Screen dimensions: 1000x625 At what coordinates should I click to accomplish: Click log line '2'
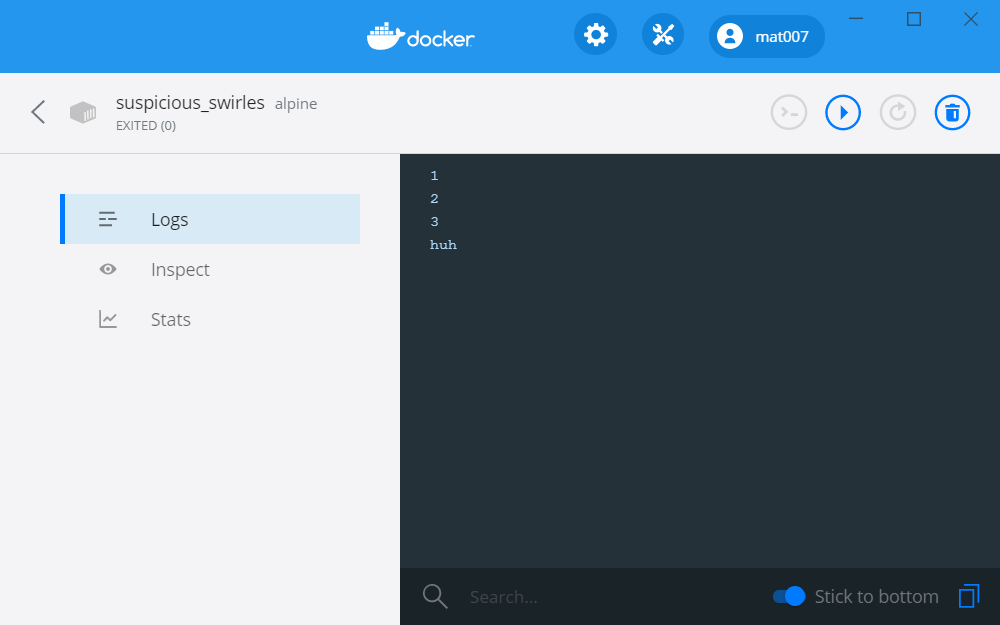(x=434, y=198)
